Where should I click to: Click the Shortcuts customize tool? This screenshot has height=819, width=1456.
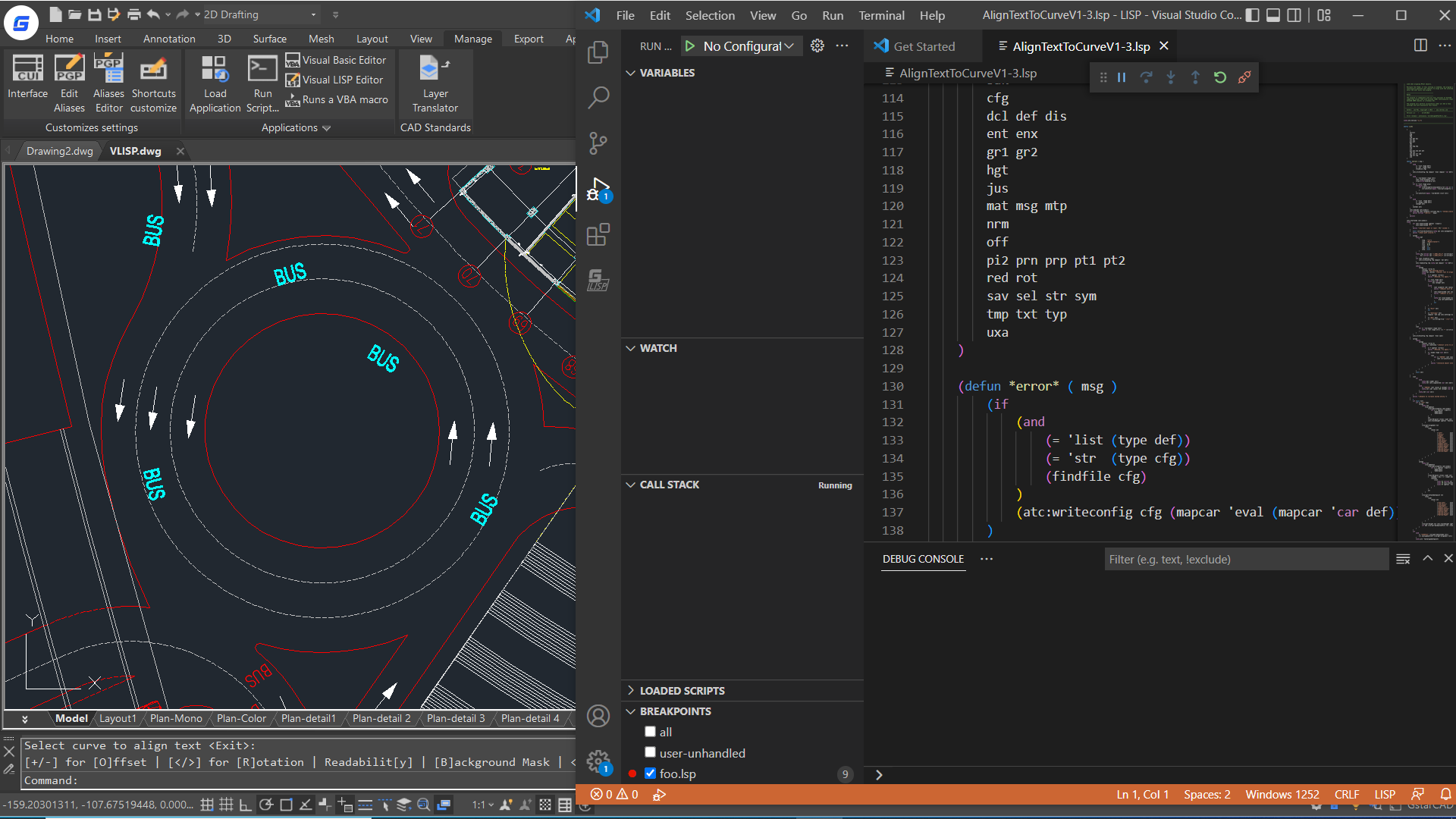[153, 83]
